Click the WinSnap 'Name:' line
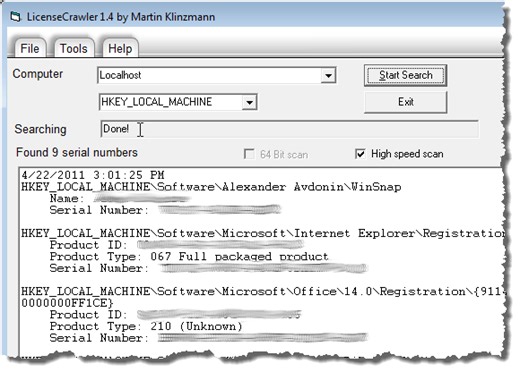Image resolution: width=520 pixels, height=372 pixels. [119, 199]
